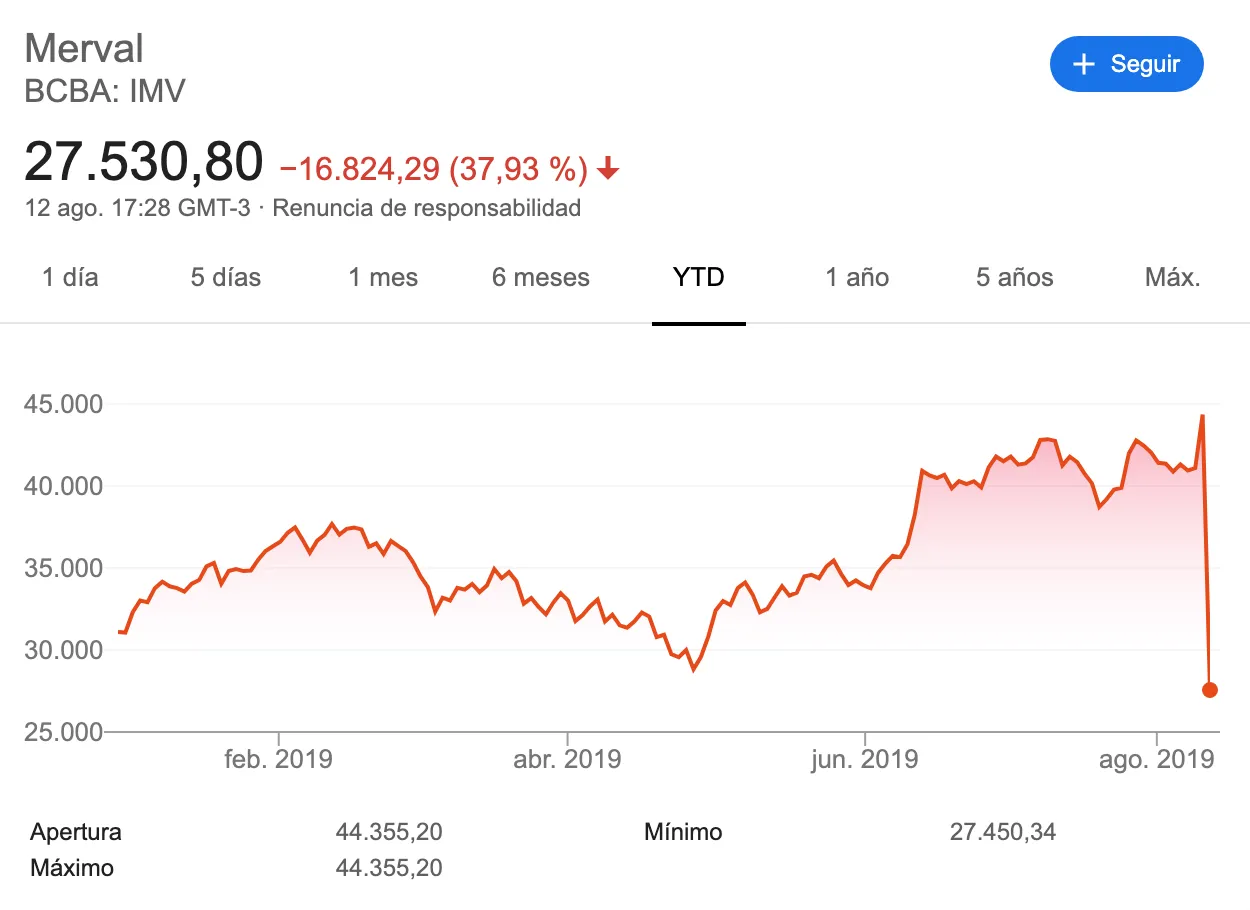1250x910 pixels.
Task: Open the Renuncia de responsabilidad link
Action: (x=426, y=208)
